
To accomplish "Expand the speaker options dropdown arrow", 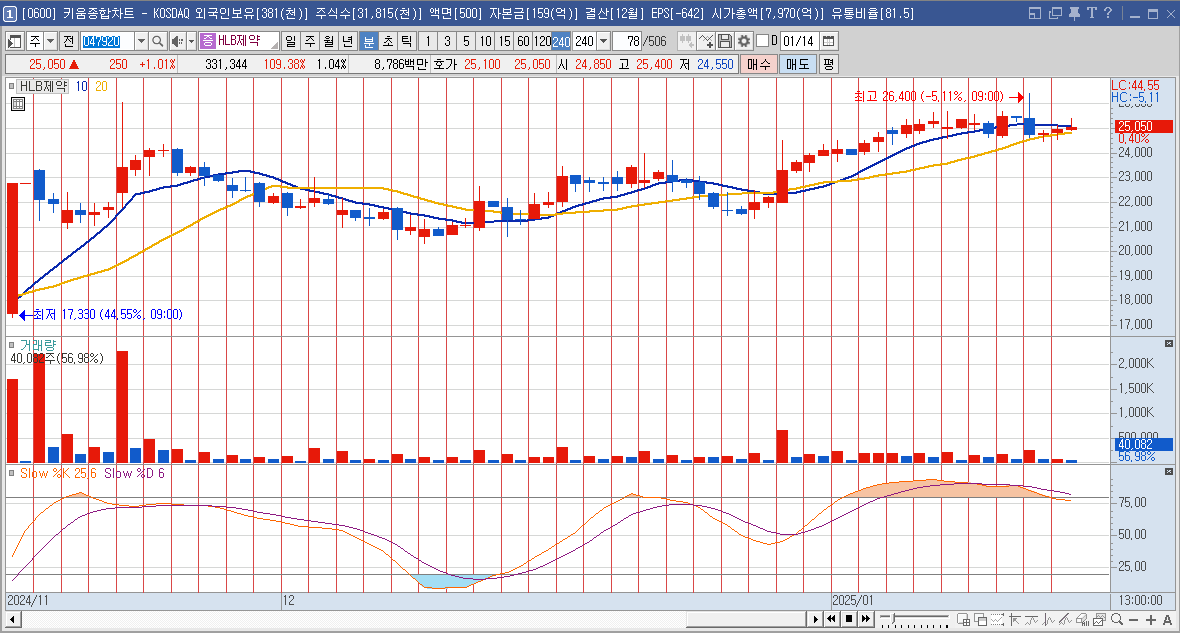I will pos(191,41).
